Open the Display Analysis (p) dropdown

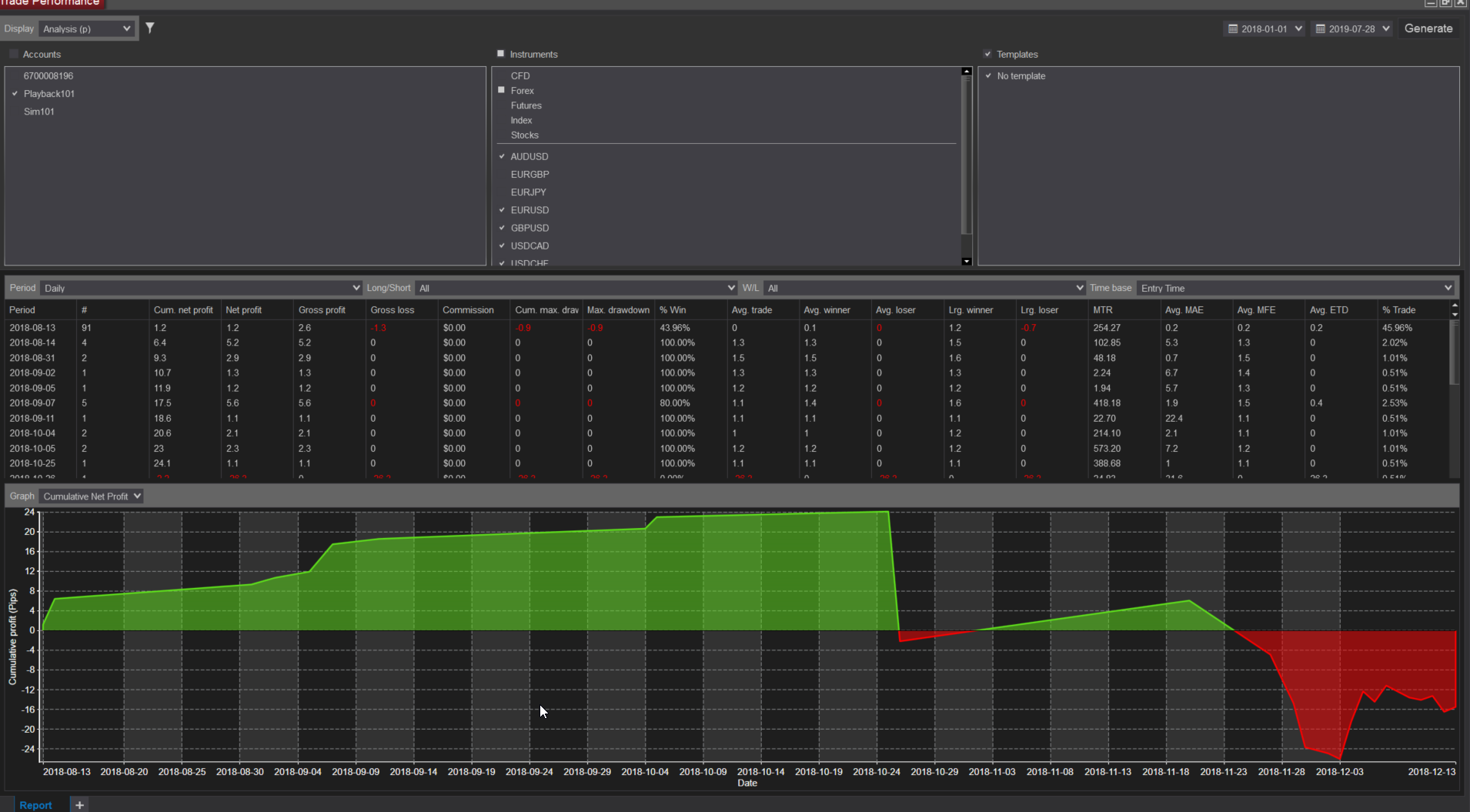pyautogui.click(x=86, y=29)
